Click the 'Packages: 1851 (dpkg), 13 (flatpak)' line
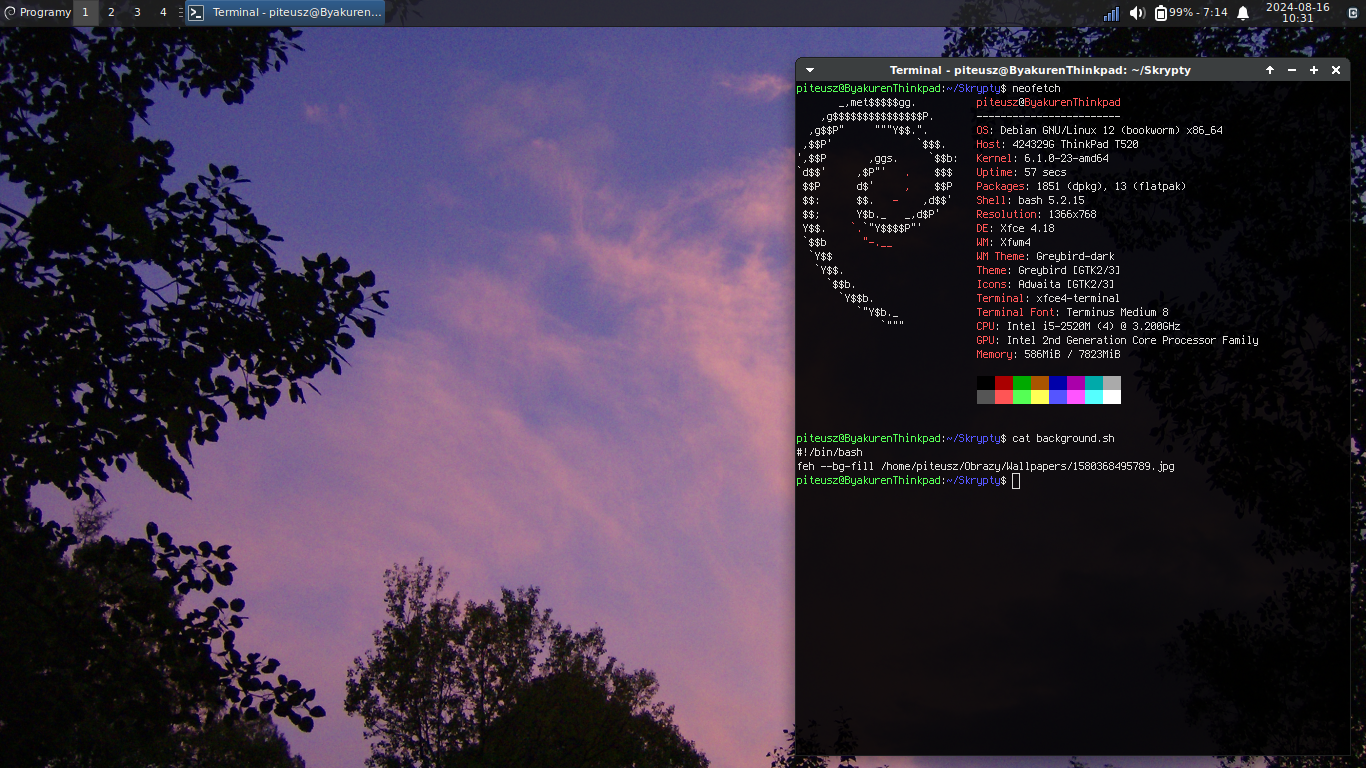Image resolution: width=1366 pixels, height=768 pixels. 1082,187
